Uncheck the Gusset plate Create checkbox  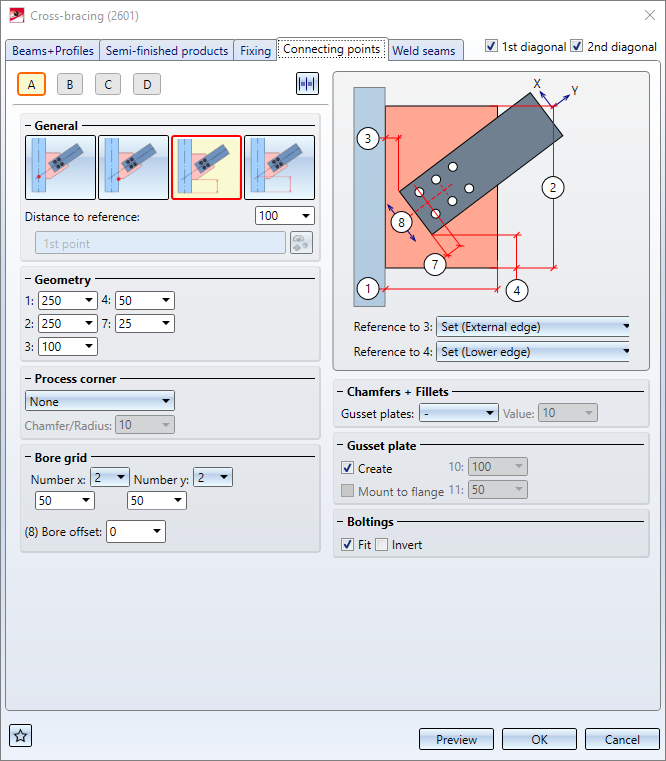347,468
